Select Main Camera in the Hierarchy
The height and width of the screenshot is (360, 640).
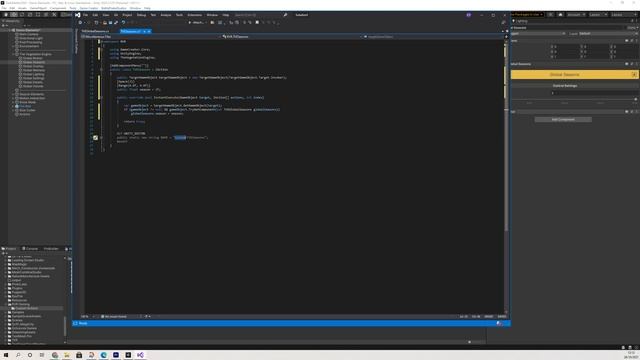pos(29,34)
